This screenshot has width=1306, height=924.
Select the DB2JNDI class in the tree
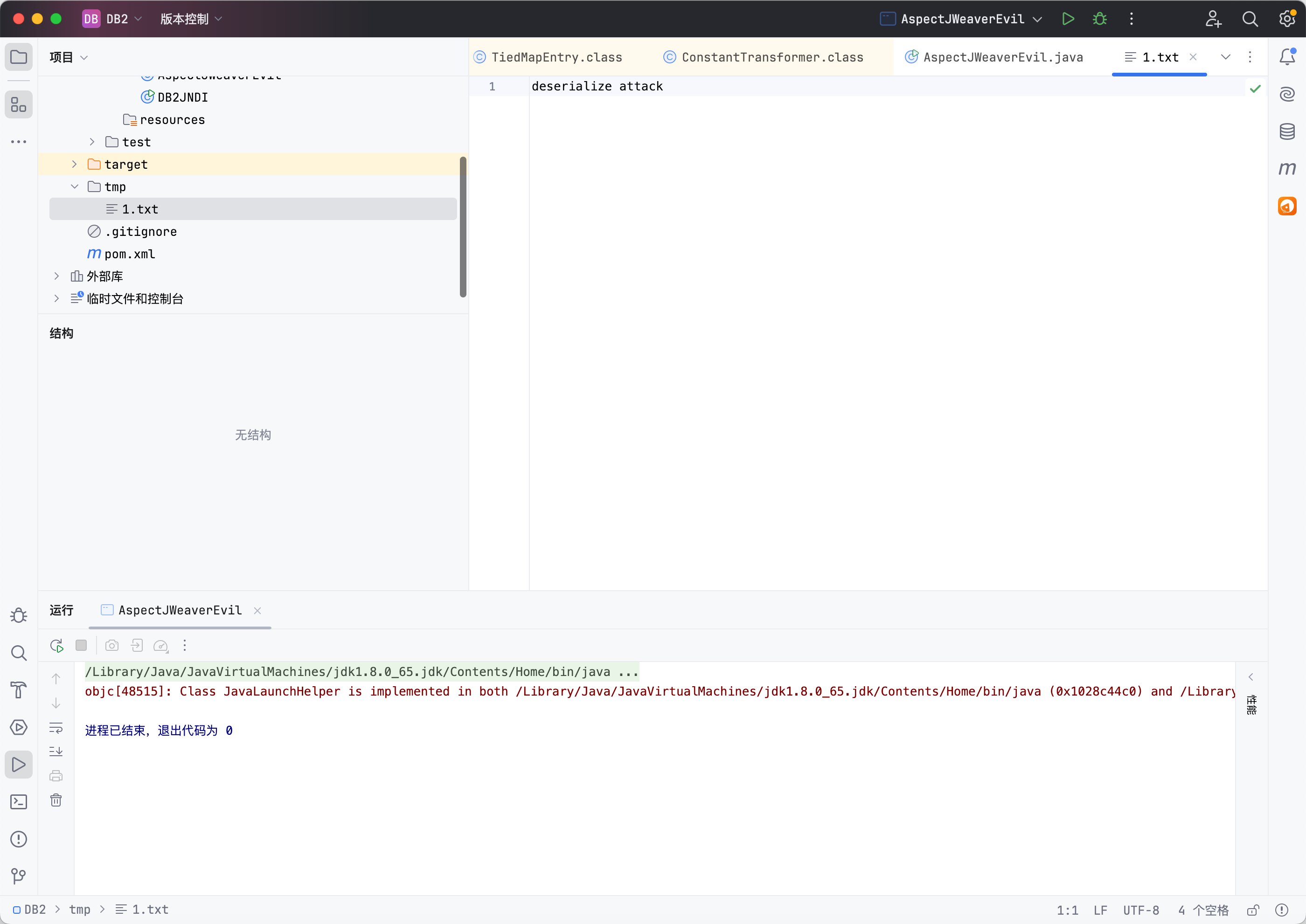click(x=182, y=97)
